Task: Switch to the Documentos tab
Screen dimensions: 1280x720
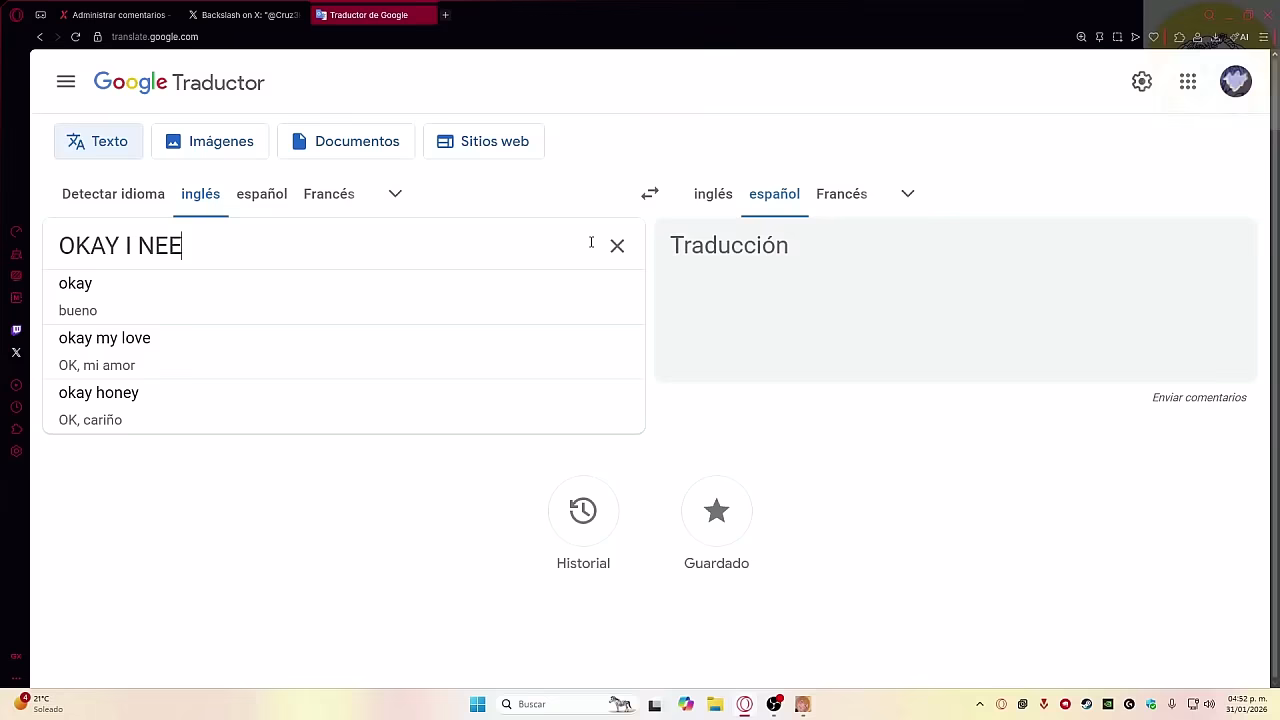Action: pos(345,142)
